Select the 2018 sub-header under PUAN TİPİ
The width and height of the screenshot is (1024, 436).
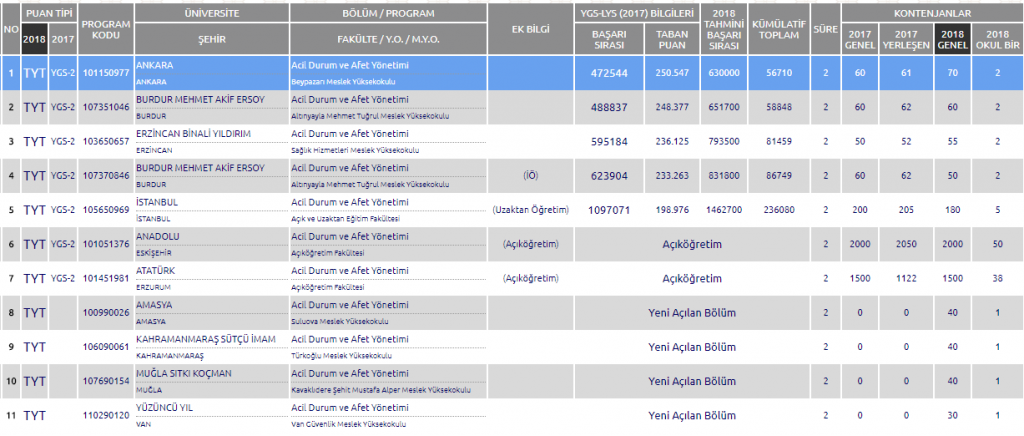tap(34, 38)
